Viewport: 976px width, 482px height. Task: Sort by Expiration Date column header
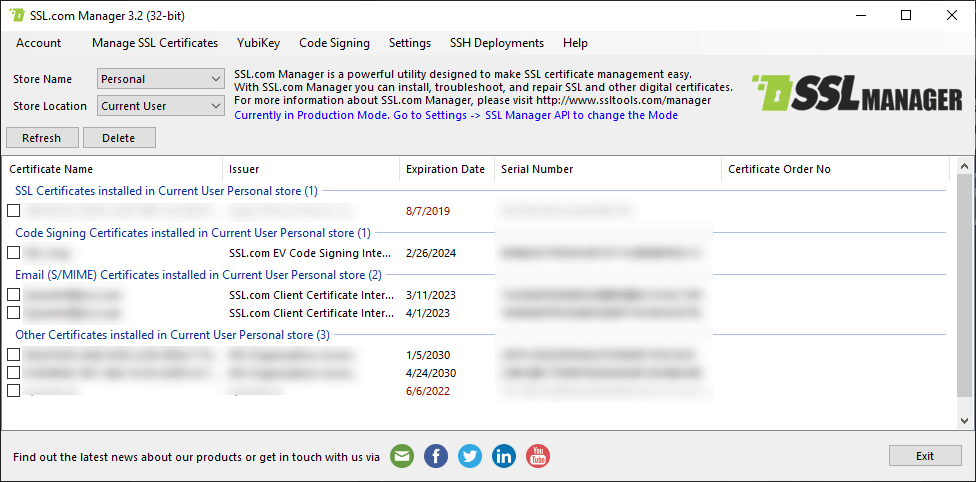446,169
